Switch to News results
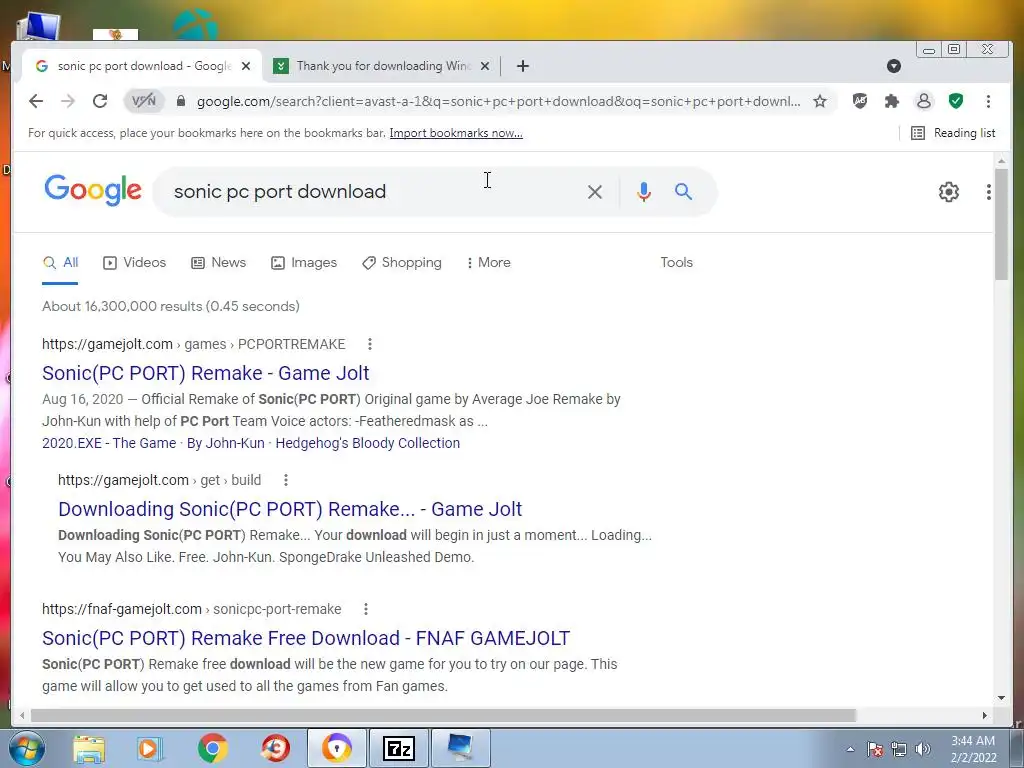1024x768 pixels. pyautogui.click(x=218, y=263)
